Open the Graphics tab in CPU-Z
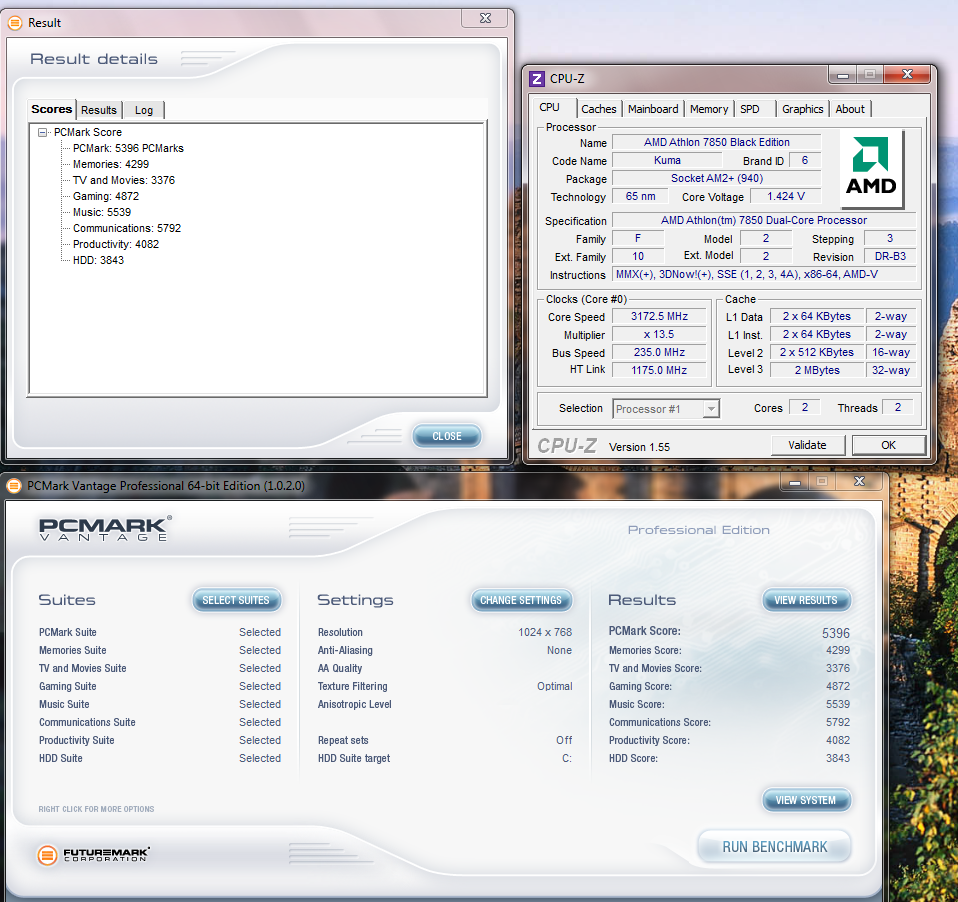Screen dimensions: 958x902 tap(802, 109)
